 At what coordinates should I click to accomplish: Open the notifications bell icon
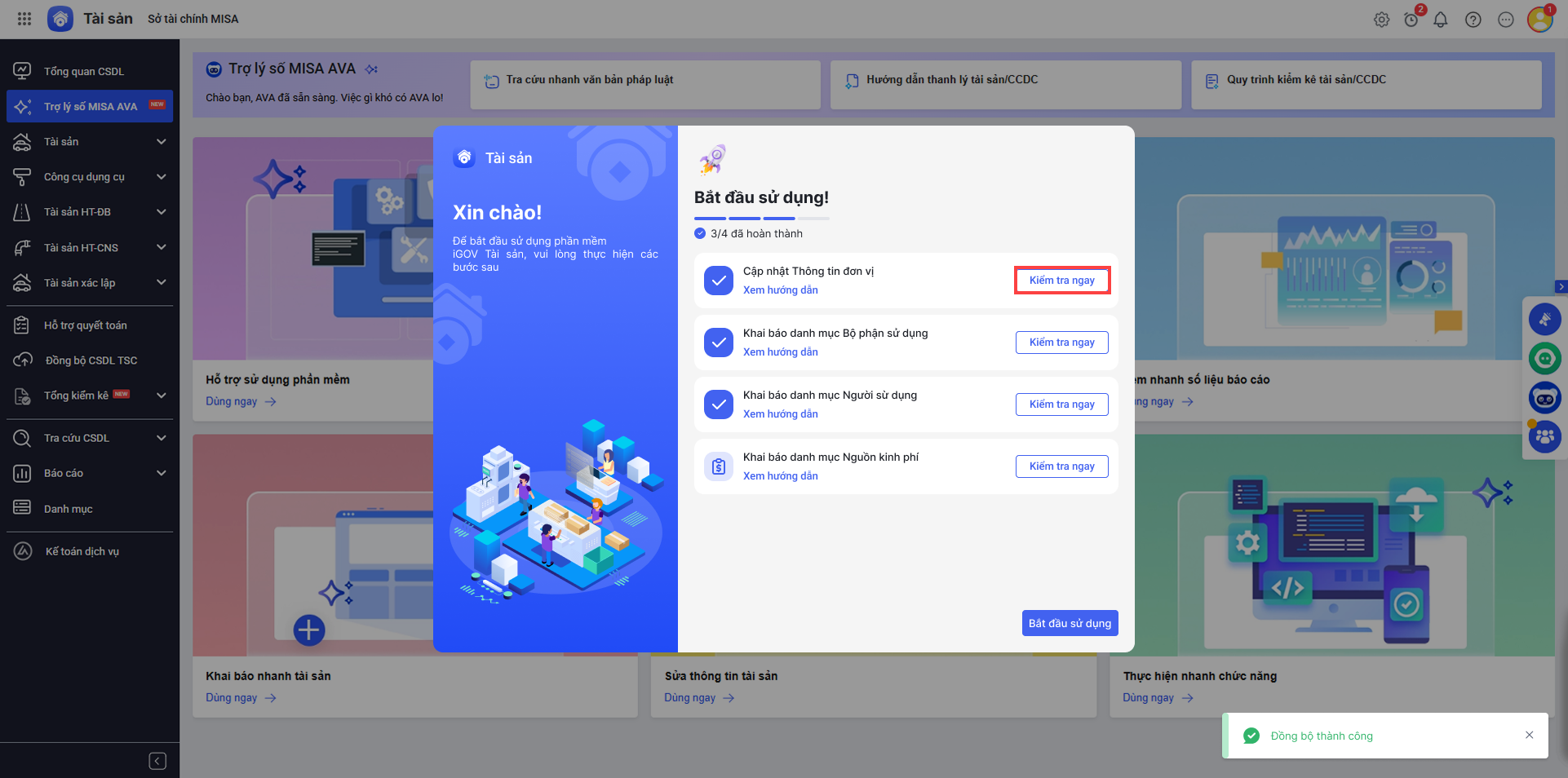click(1441, 20)
